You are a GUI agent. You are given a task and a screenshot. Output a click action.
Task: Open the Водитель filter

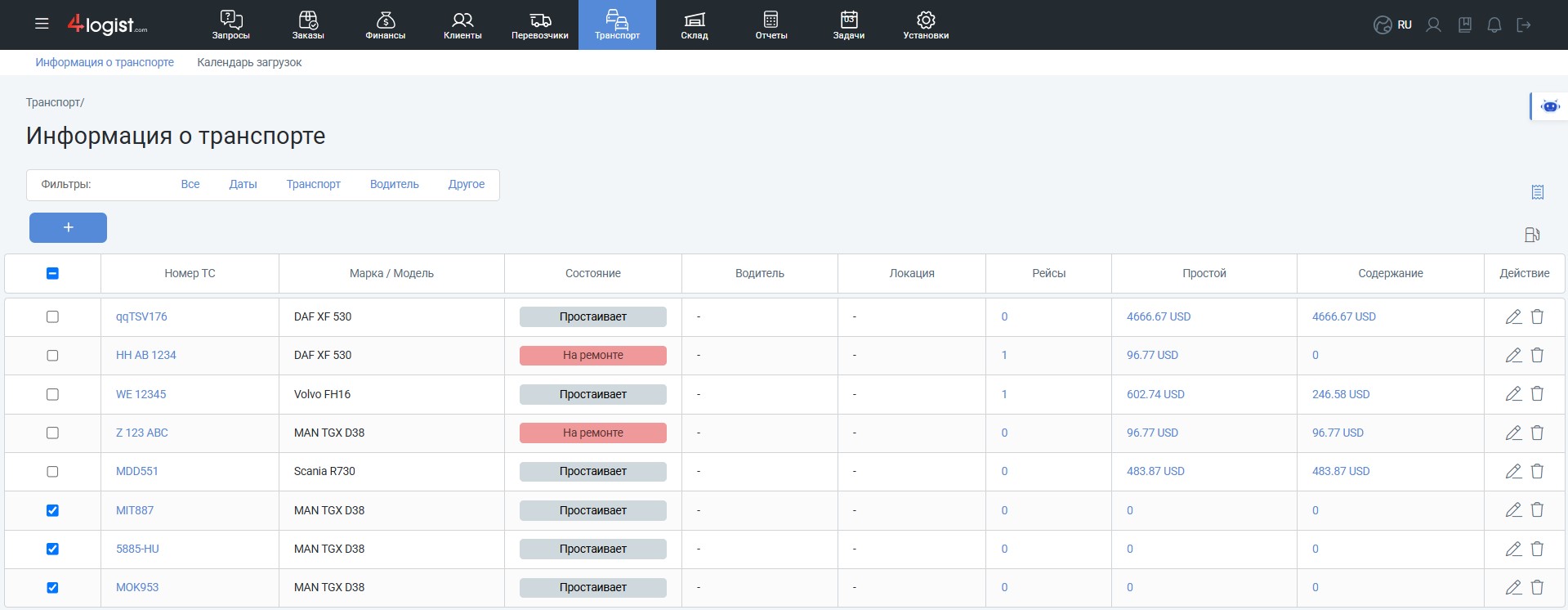point(394,184)
